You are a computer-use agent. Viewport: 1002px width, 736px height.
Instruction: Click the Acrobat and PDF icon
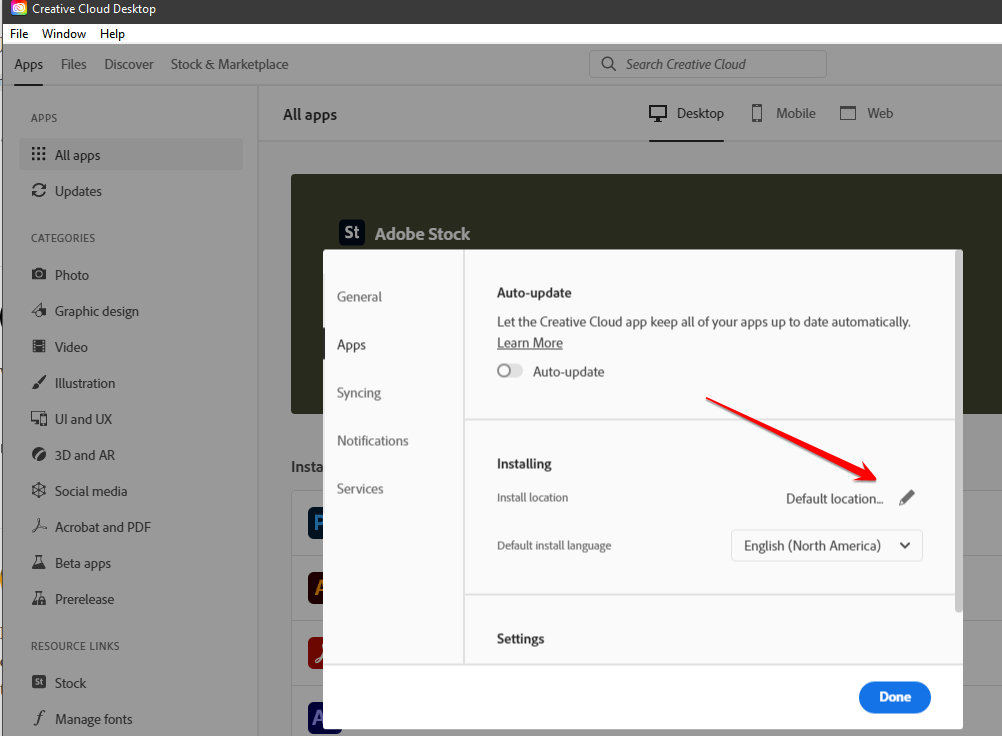click(37, 527)
